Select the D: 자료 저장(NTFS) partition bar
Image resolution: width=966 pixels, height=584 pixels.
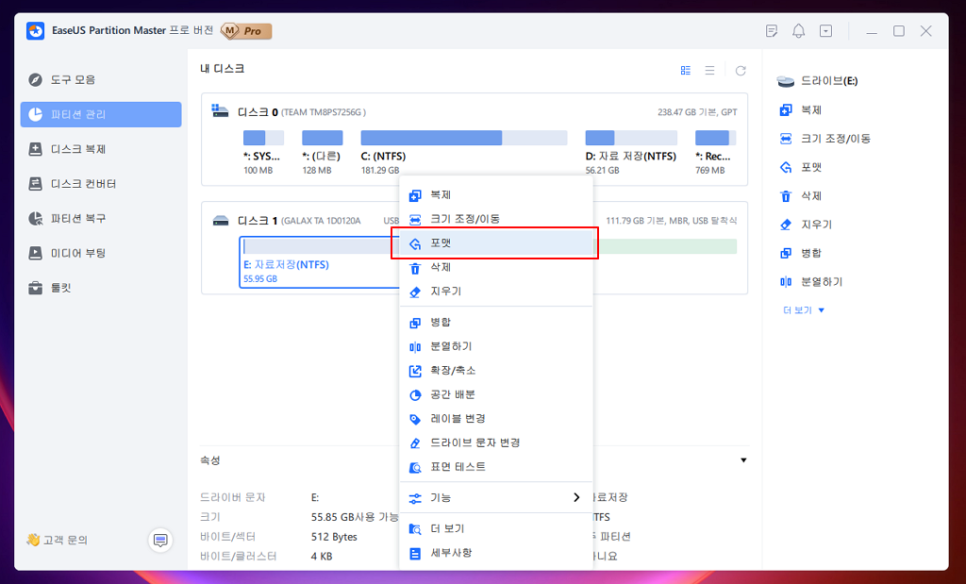tap(631, 137)
